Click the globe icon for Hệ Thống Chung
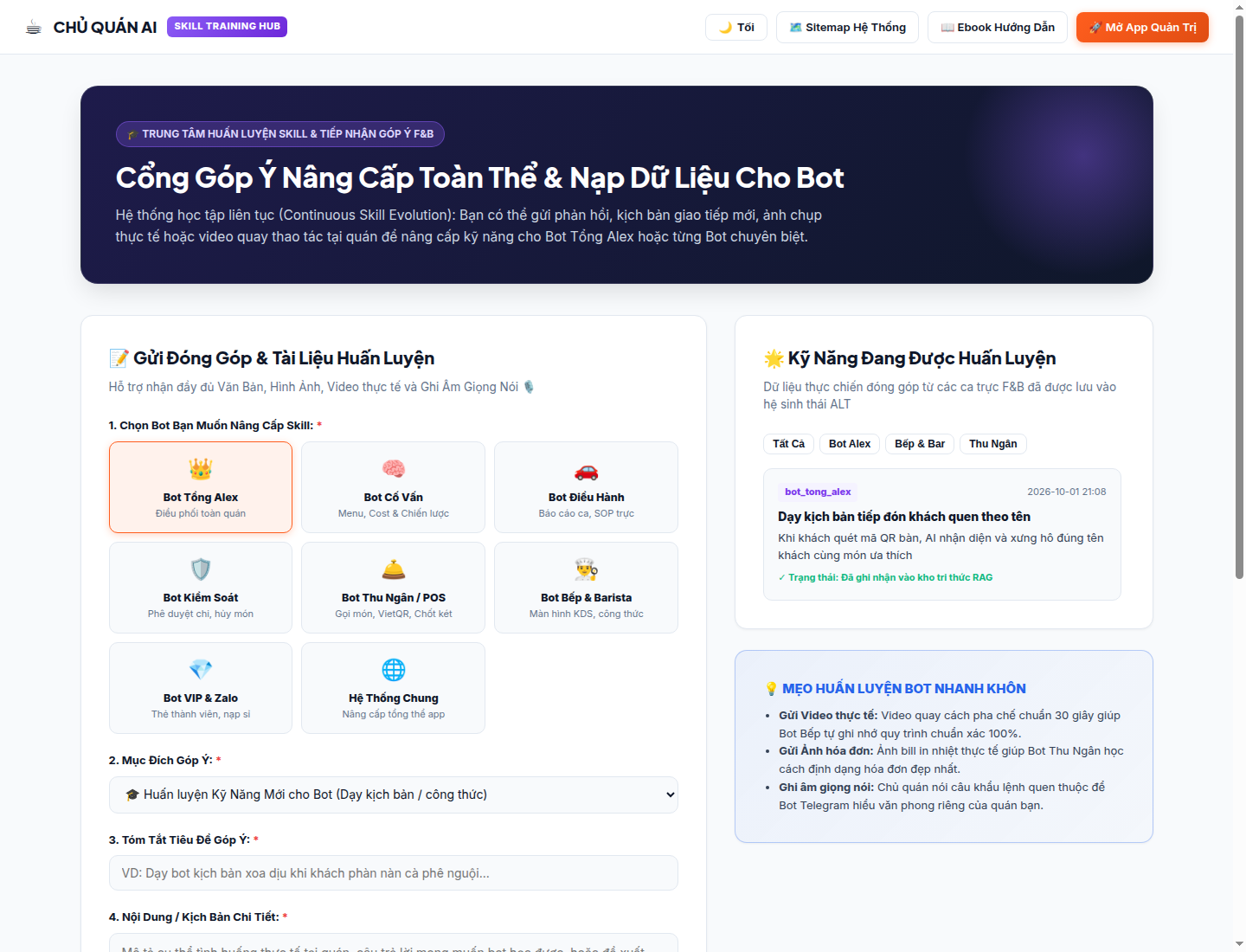Viewport: 1246px width, 952px height. click(x=394, y=670)
